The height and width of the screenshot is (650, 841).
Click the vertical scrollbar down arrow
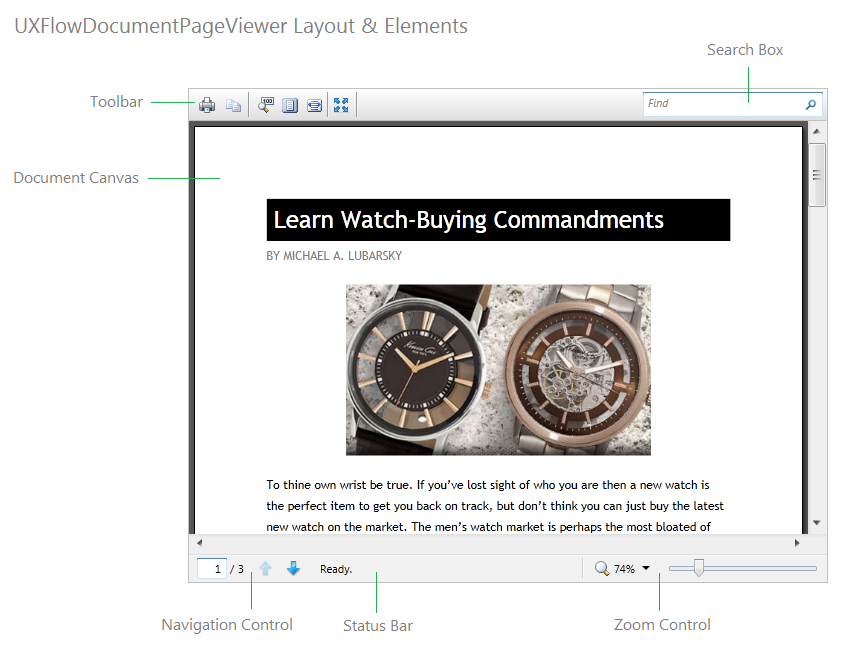click(816, 522)
